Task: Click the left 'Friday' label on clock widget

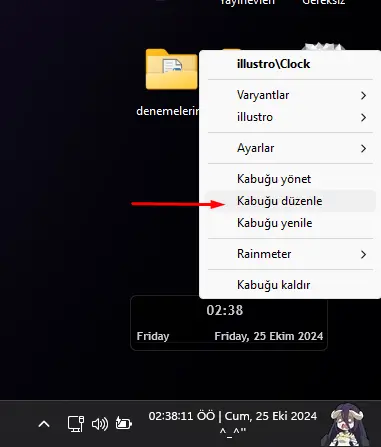Action: pos(153,336)
